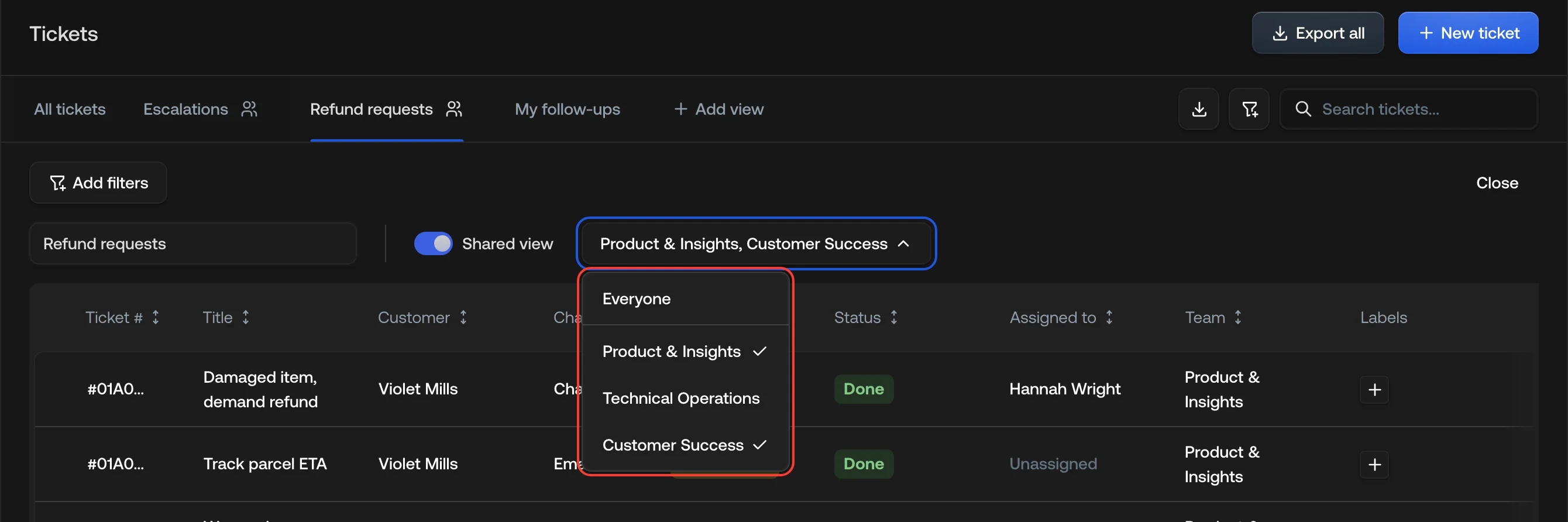Click the shared people icon on Escalations tab
Viewport: 1568px width, 522px height.
(x=249, y=109)
